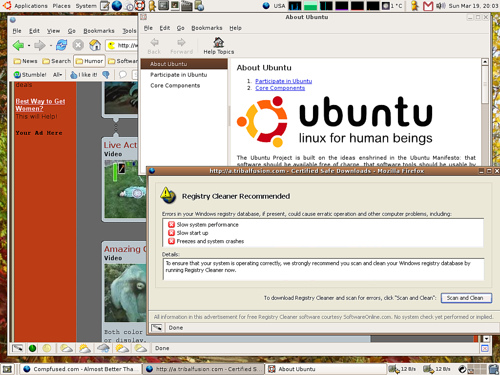
Task: Click the Amazing video creature thumbnail
Action: tap(125, 293)
